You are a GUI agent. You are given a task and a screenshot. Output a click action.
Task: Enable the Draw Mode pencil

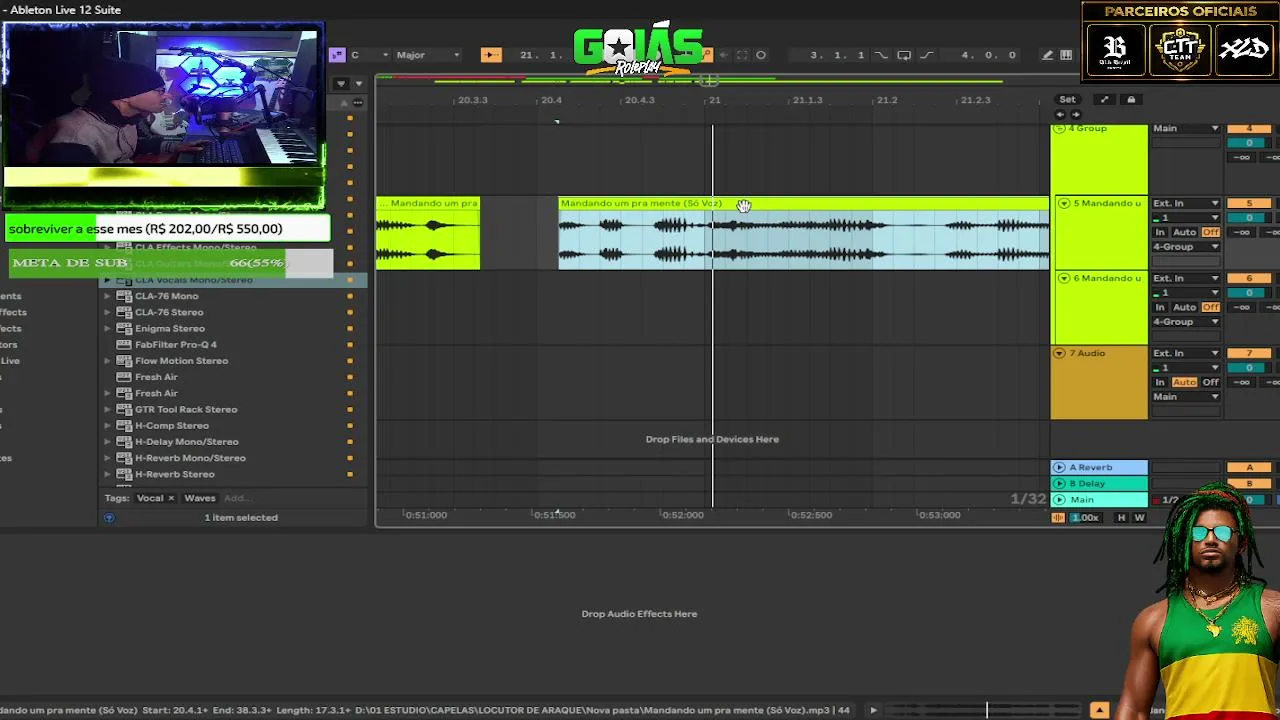pos(1047,55)
